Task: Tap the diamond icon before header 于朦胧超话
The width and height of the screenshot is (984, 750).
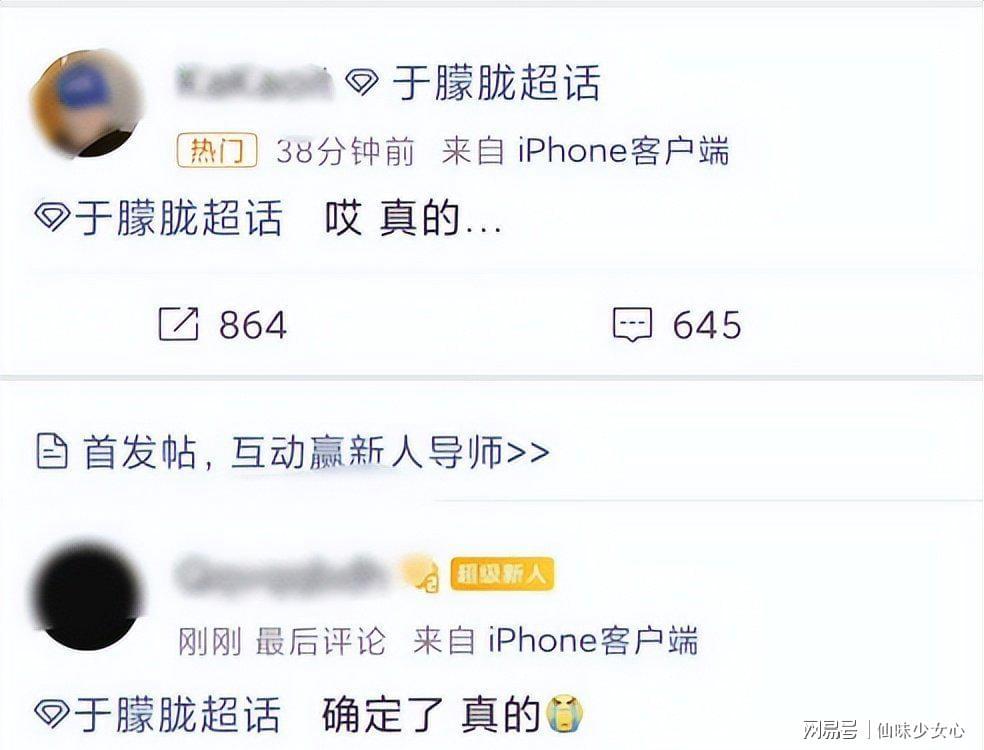Action: (x=362, y=82)
